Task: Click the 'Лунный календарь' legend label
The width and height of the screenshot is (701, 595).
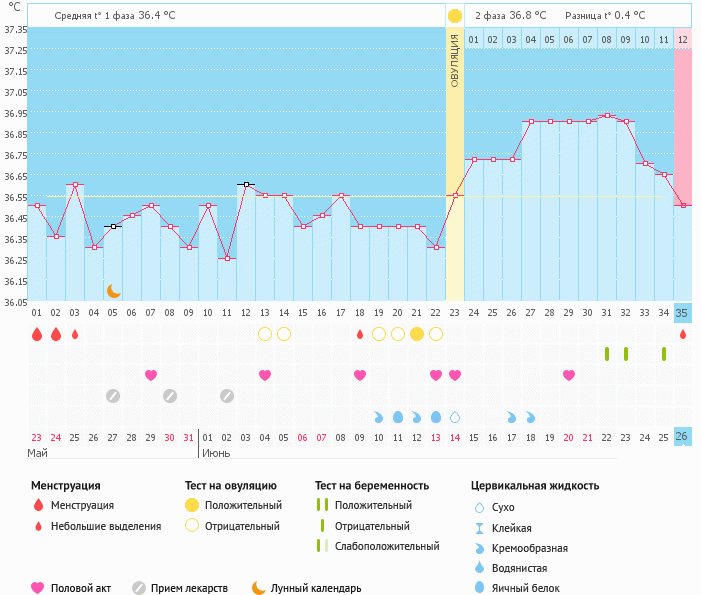Action: [318, 588]
